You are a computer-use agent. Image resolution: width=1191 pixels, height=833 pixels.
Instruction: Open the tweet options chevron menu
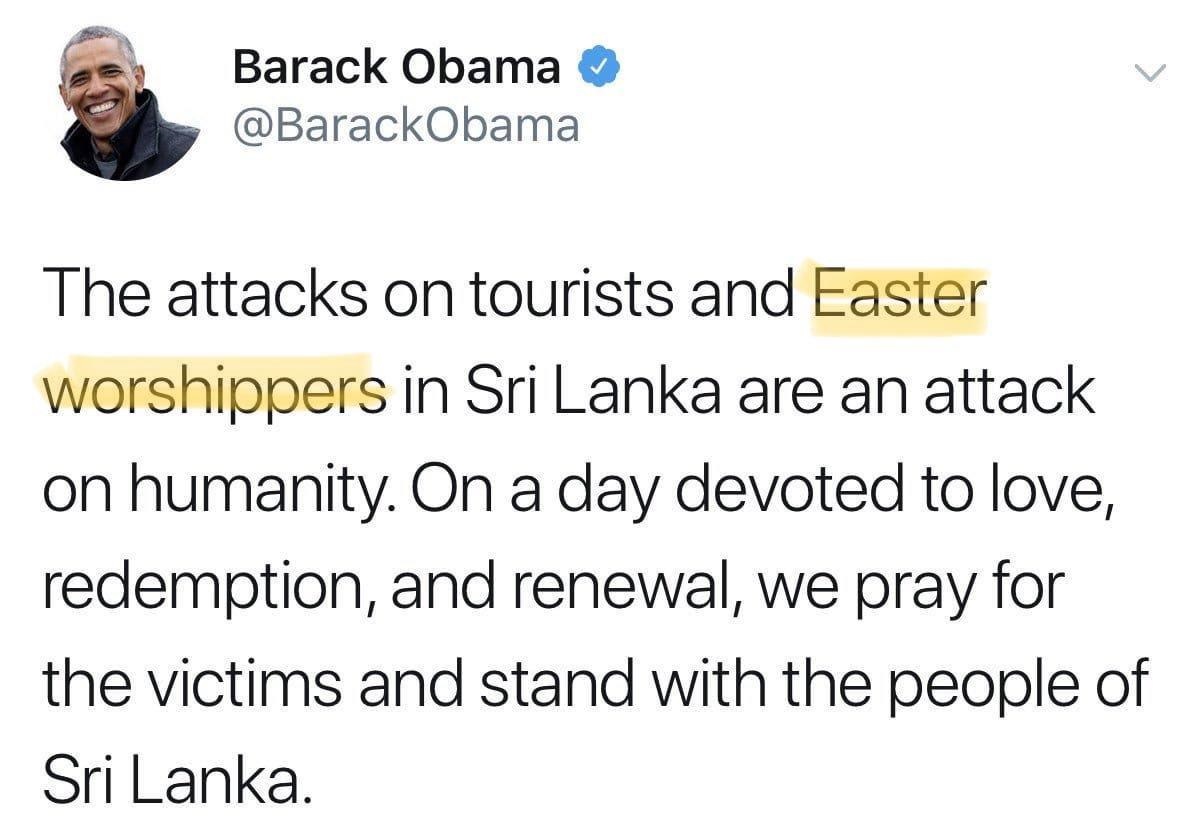point(1152,72)
